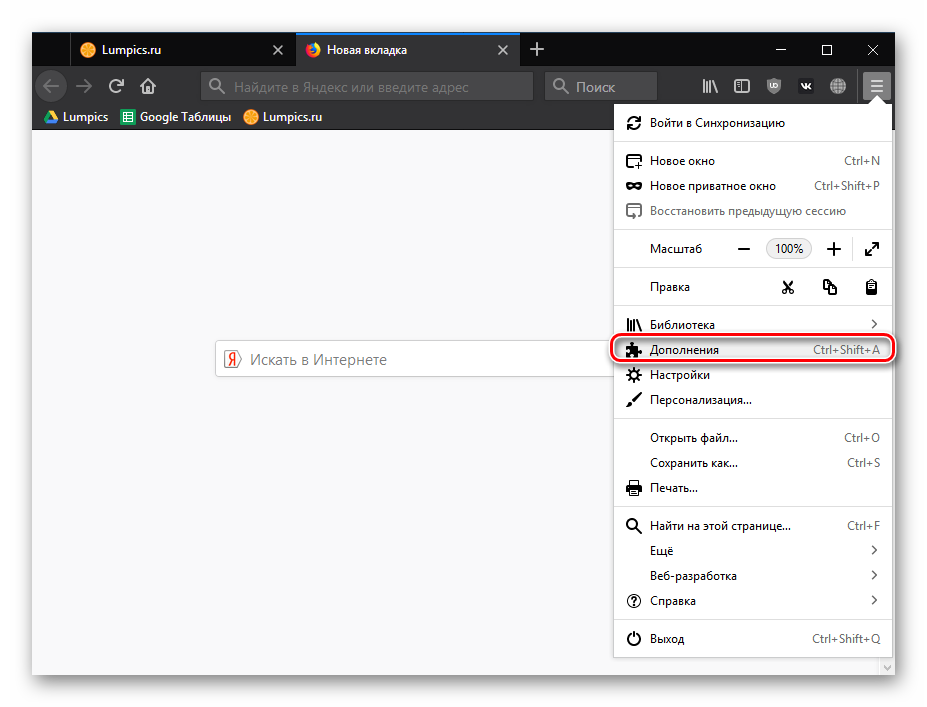927x707 pixels.
Task: Enter full screen with the arrows icon
Action: (871, 249)
